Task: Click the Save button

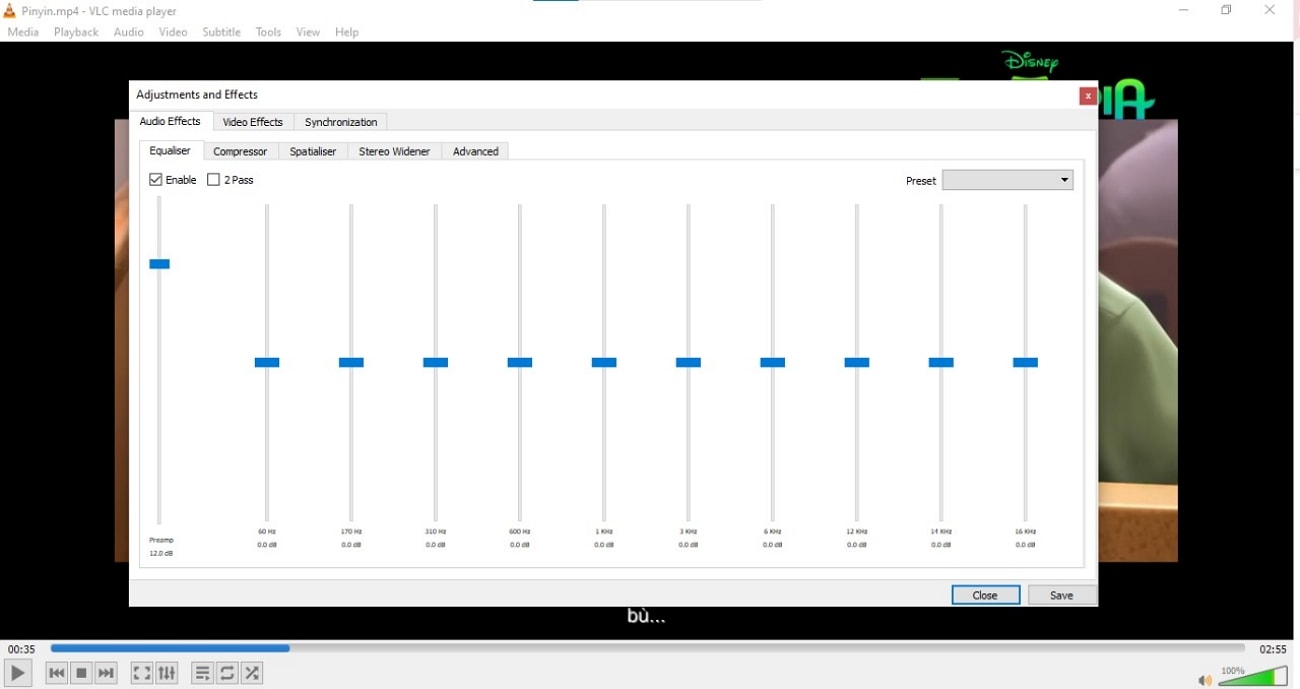Action: (x=1061, y=595)
